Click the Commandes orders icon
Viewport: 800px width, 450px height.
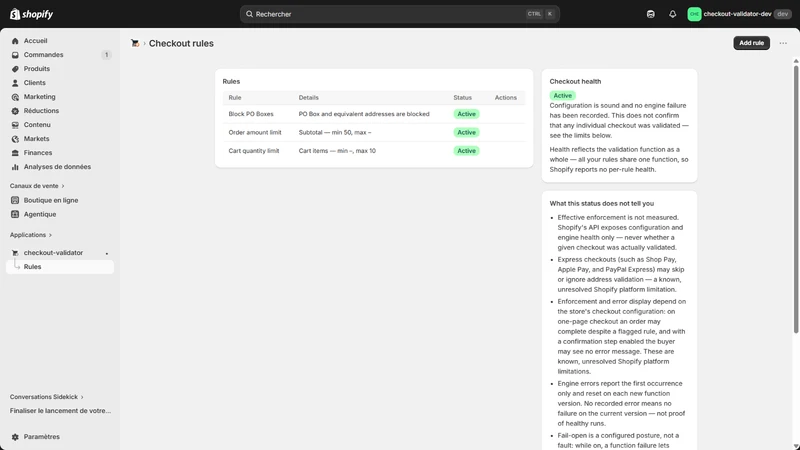click(15, 55)
